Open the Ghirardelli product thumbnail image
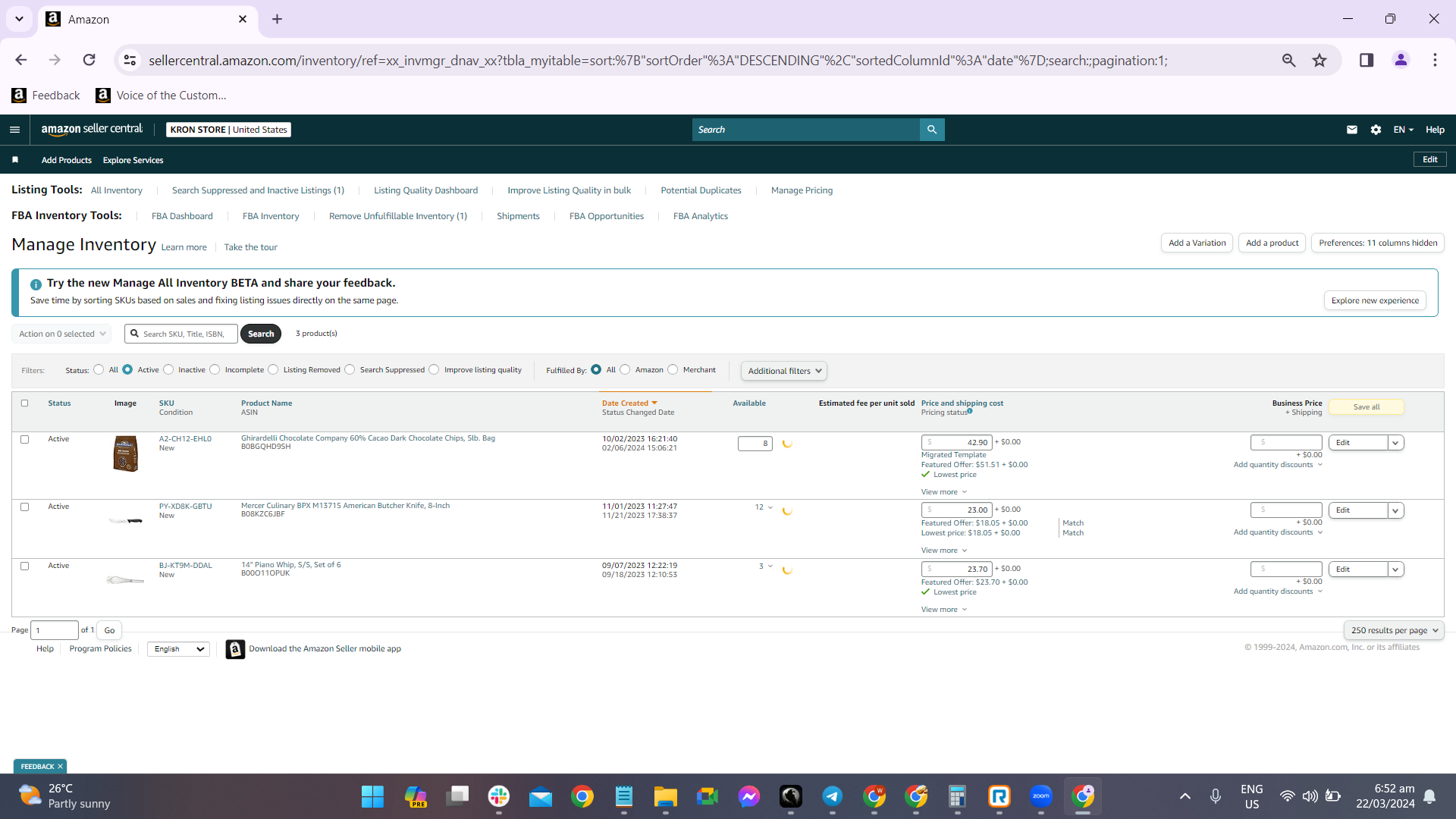 pyautogui.click(x=126, y=453)
